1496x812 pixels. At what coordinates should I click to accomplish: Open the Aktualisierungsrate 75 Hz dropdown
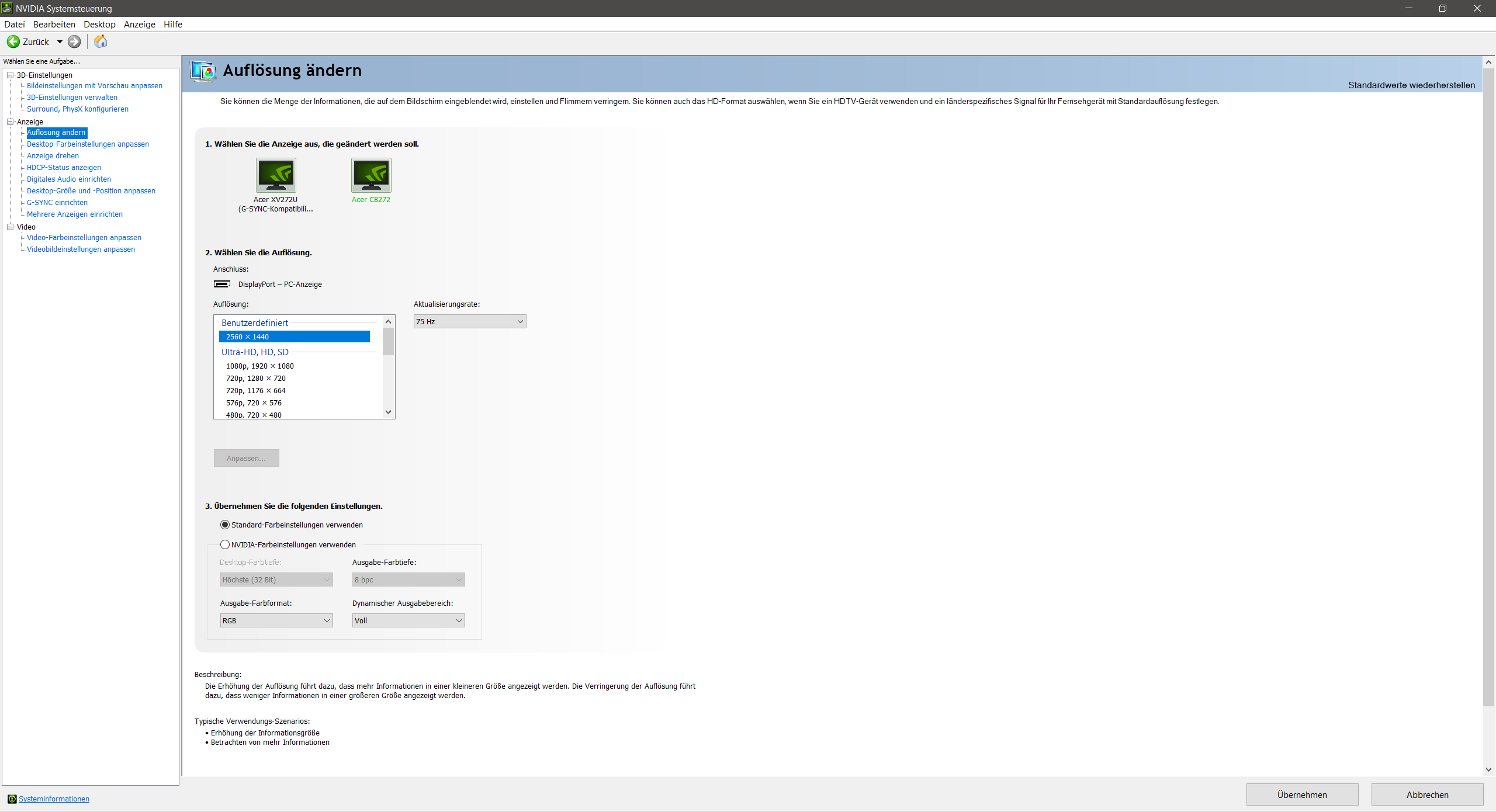[x=469, y=321]
